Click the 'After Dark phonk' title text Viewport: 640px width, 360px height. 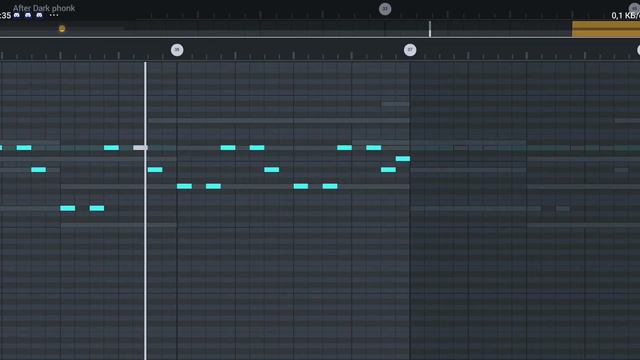coord(44,8)
